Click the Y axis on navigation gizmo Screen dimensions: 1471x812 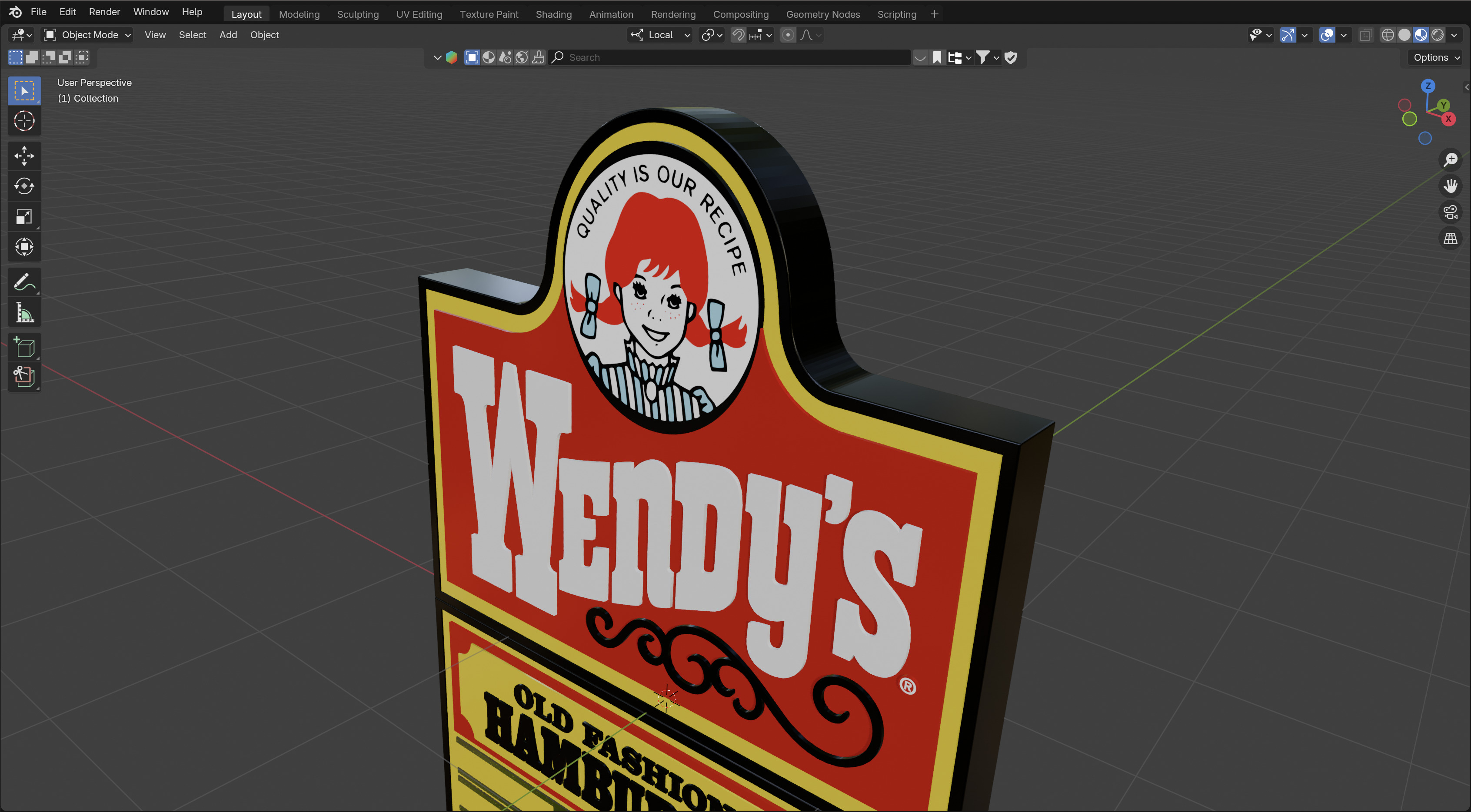tap(1443, 106)
